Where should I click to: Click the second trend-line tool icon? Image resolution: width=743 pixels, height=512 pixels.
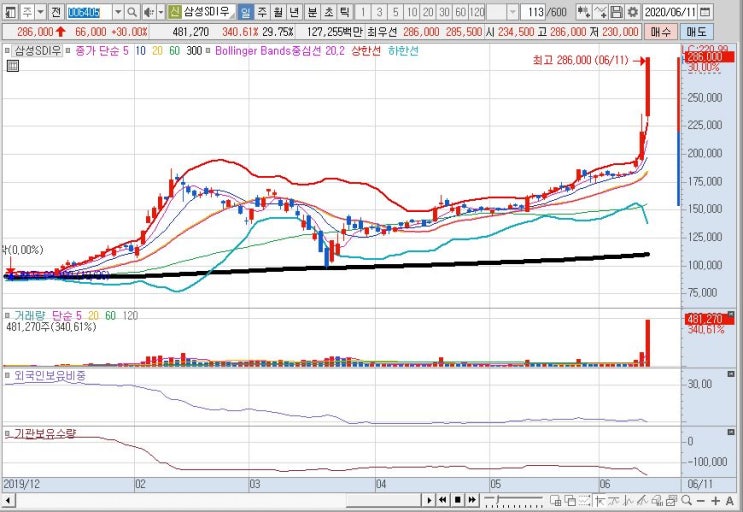click(614, 500)
